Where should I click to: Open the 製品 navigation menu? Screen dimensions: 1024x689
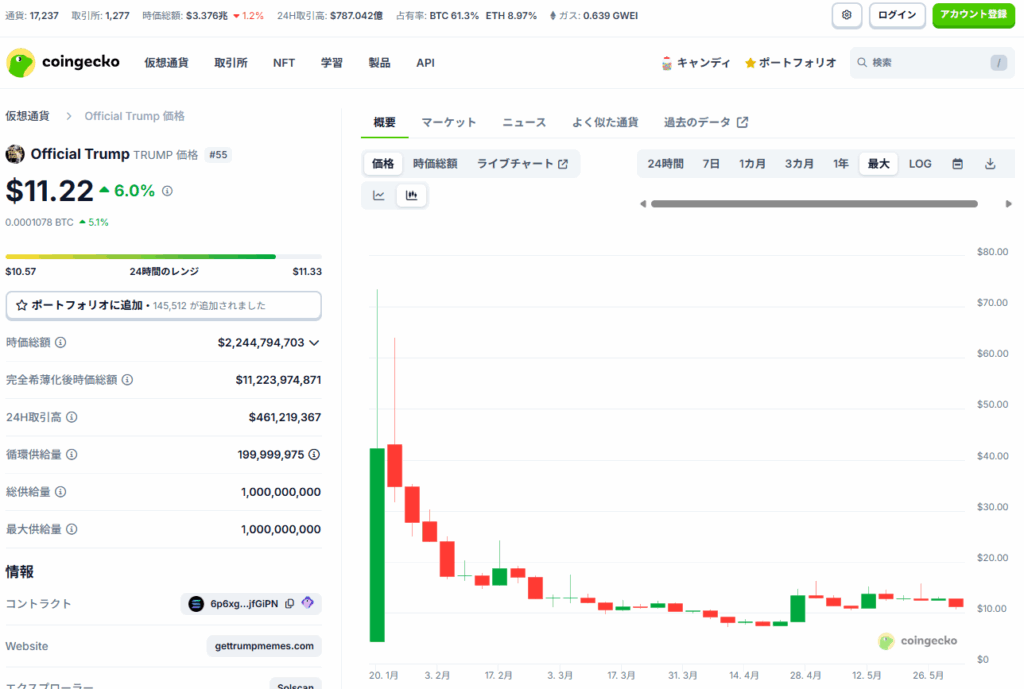click(379, 63)
